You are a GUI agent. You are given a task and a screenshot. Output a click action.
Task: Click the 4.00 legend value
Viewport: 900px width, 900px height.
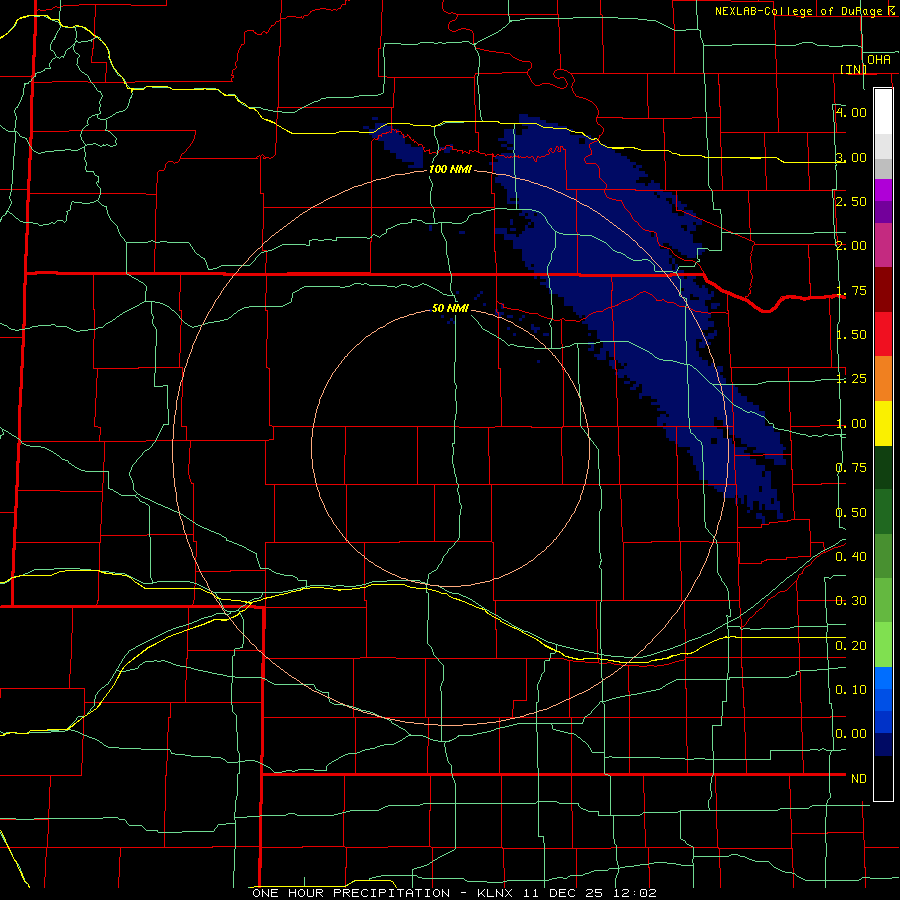coord(851,112)
